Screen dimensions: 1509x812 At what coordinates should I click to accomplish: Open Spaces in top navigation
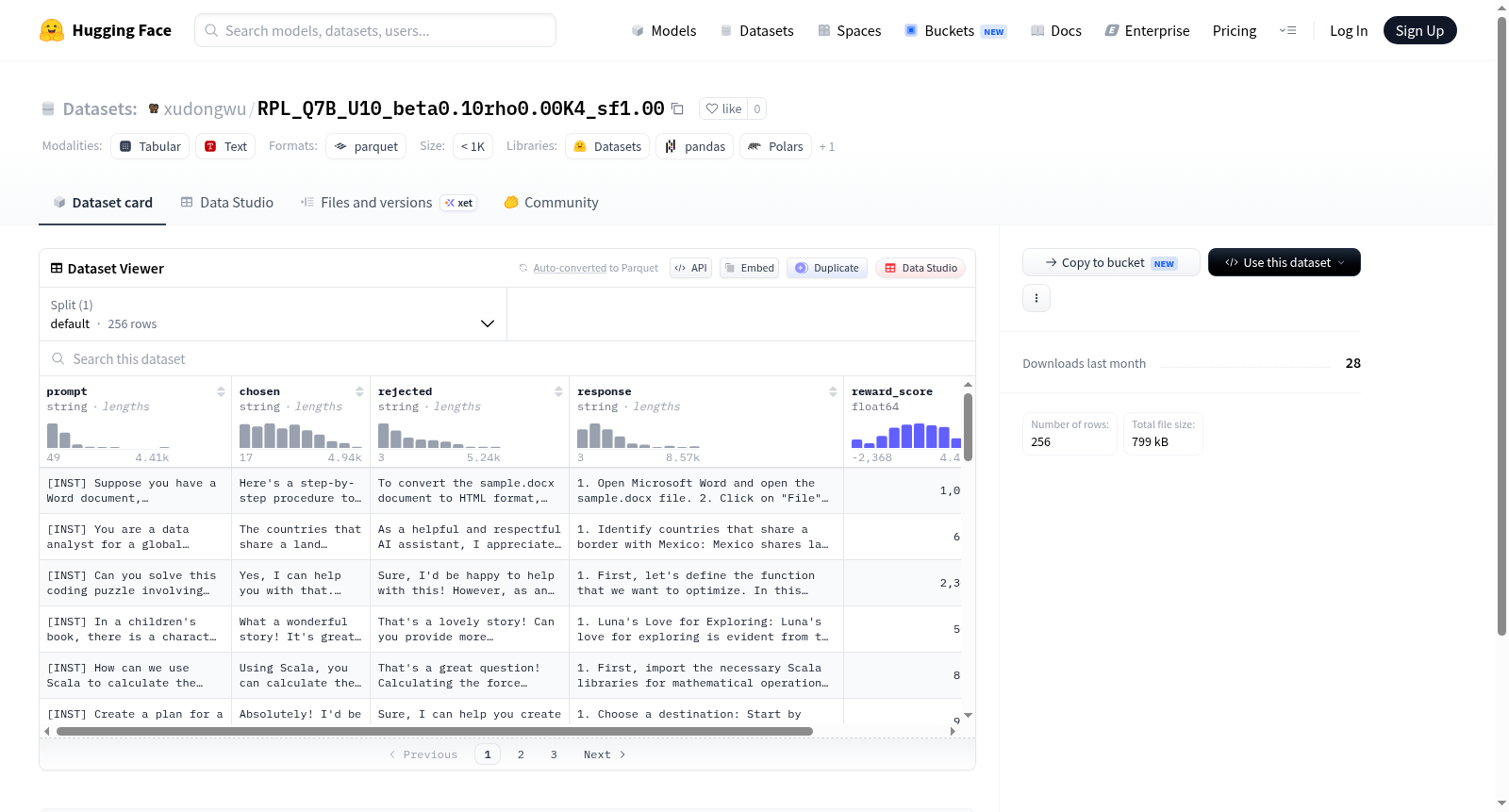[850, 30]
